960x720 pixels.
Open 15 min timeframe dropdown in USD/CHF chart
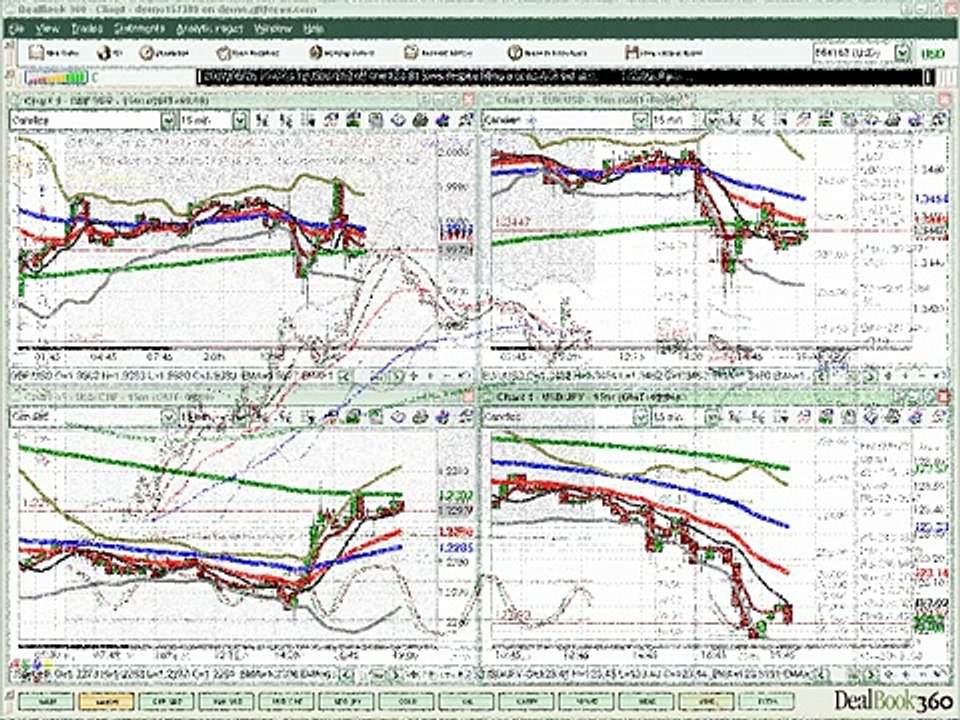click(x=240, y=418)
